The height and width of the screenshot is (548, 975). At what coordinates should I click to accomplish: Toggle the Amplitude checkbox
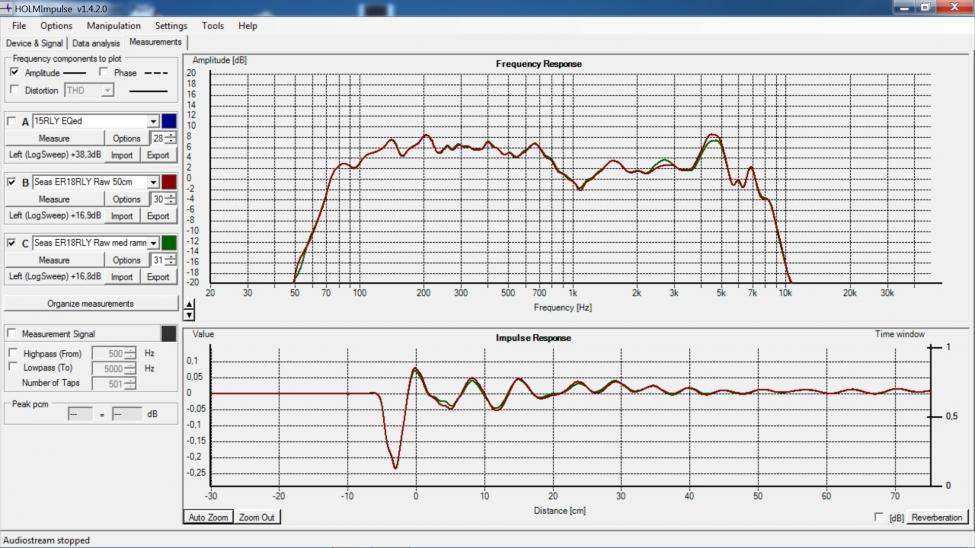[x=14, y=72]
